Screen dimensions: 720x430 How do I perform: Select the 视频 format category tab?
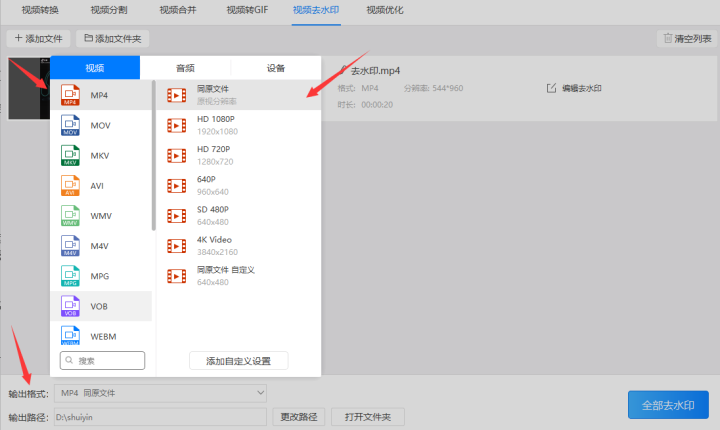click(x=95, y=68)
